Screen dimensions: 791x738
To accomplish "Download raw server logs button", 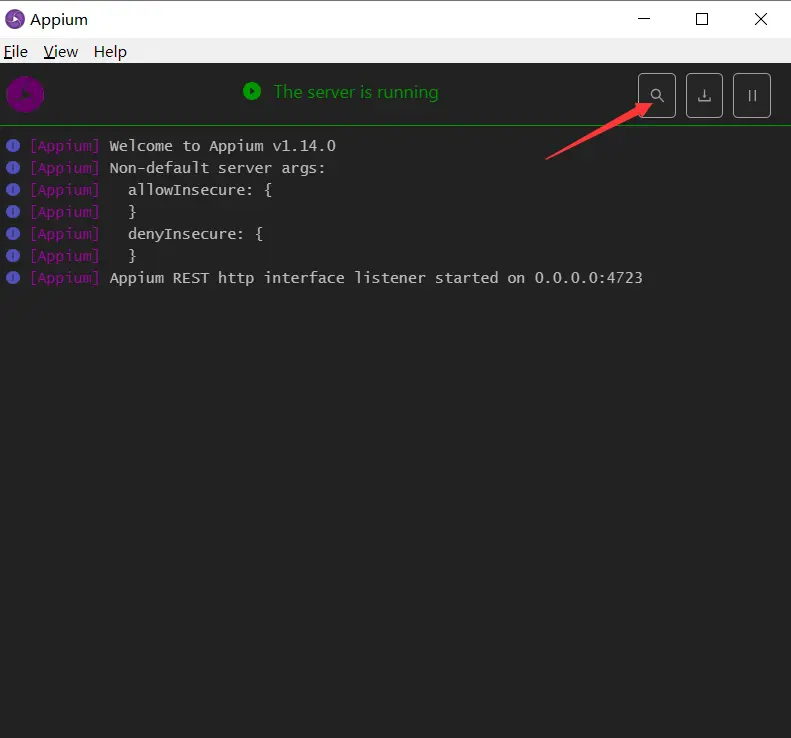I will pyautogui.click(x=704, y=95).
